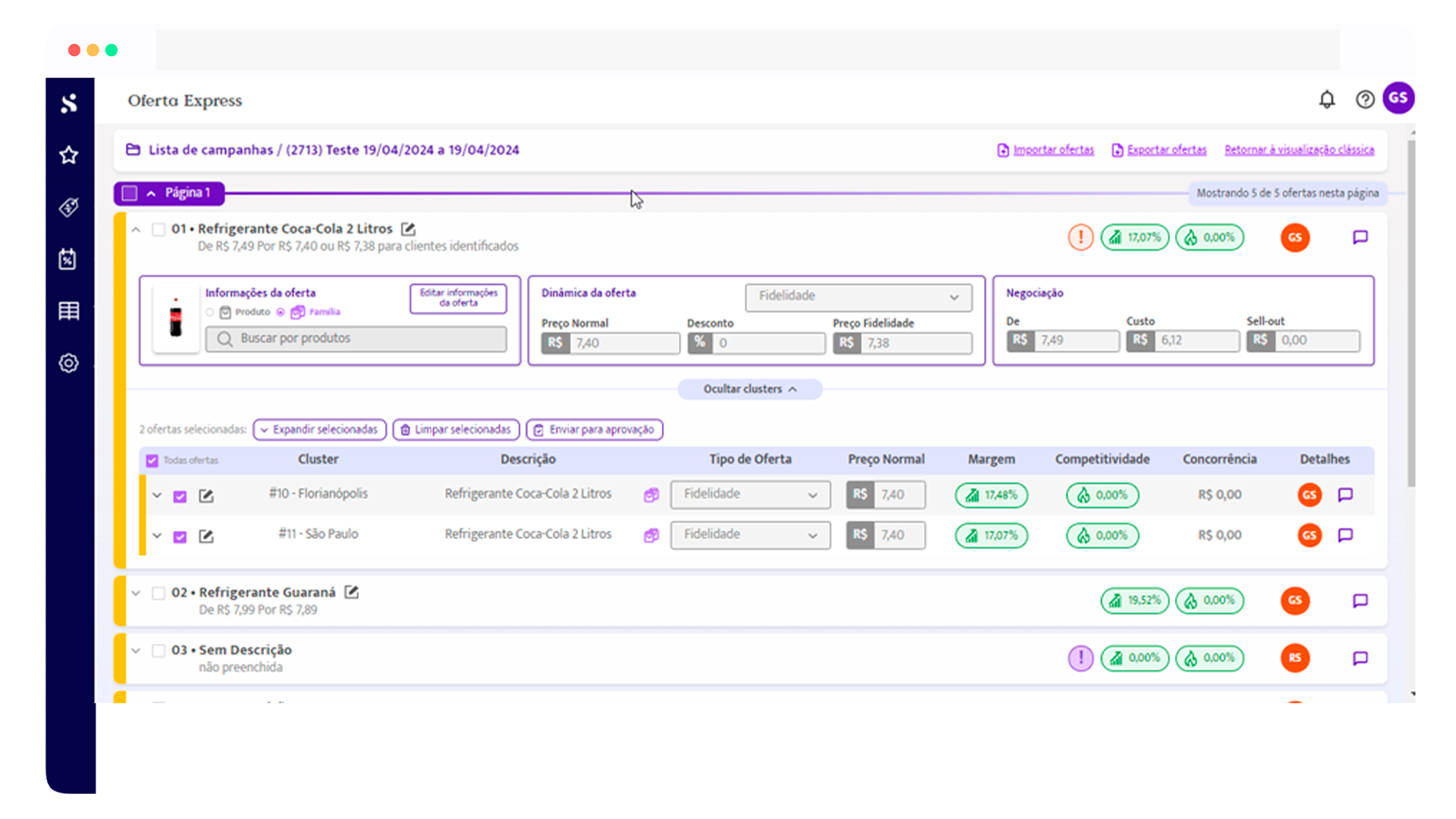Open the star favorites sidebar icon
The height and width of the screenshot is (819, 1456).
point(69,155)
